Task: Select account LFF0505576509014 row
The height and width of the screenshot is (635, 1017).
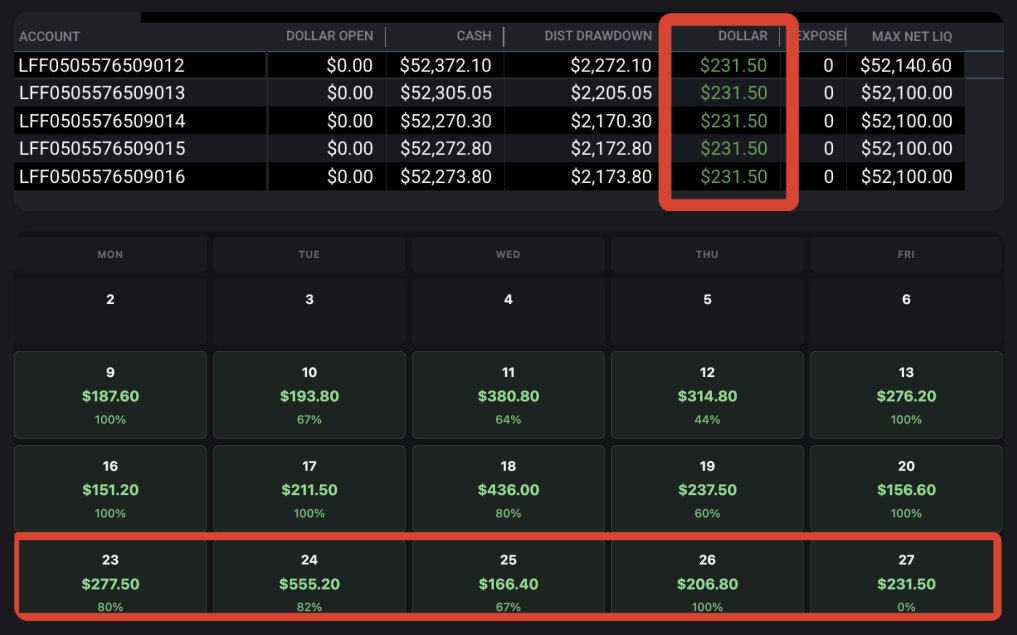Action: 489,121
